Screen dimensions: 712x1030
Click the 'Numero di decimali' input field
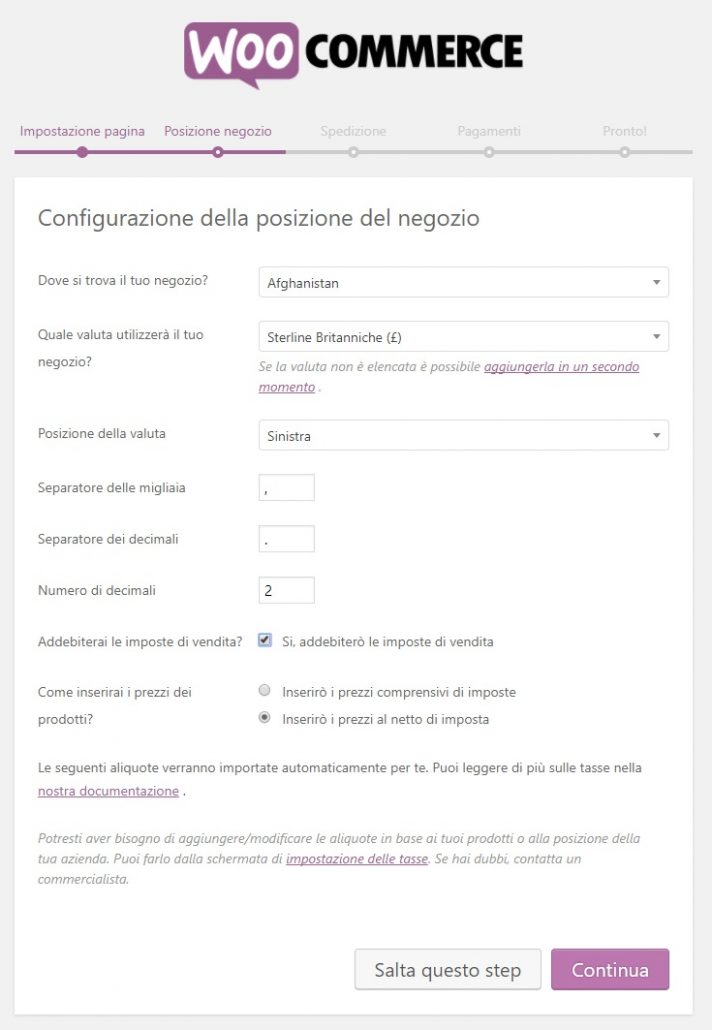pos(286,590)
